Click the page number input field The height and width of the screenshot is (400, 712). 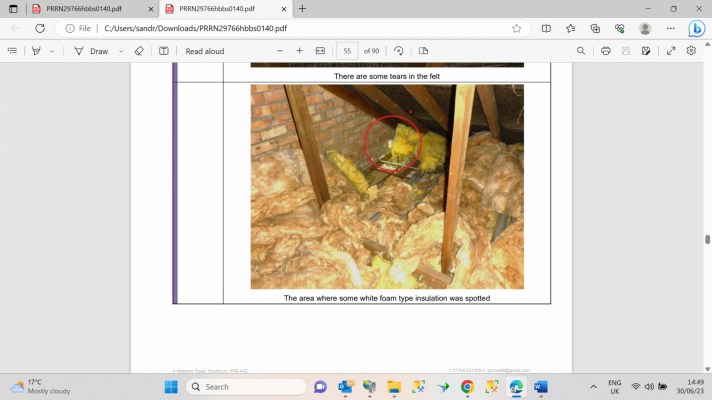(347, 51)
